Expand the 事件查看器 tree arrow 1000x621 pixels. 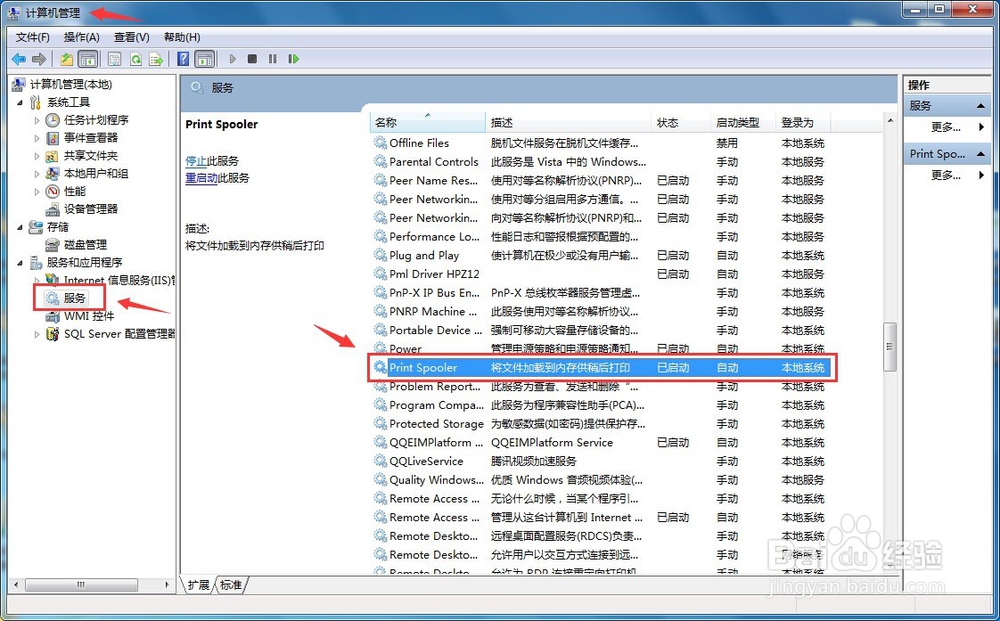36,138
